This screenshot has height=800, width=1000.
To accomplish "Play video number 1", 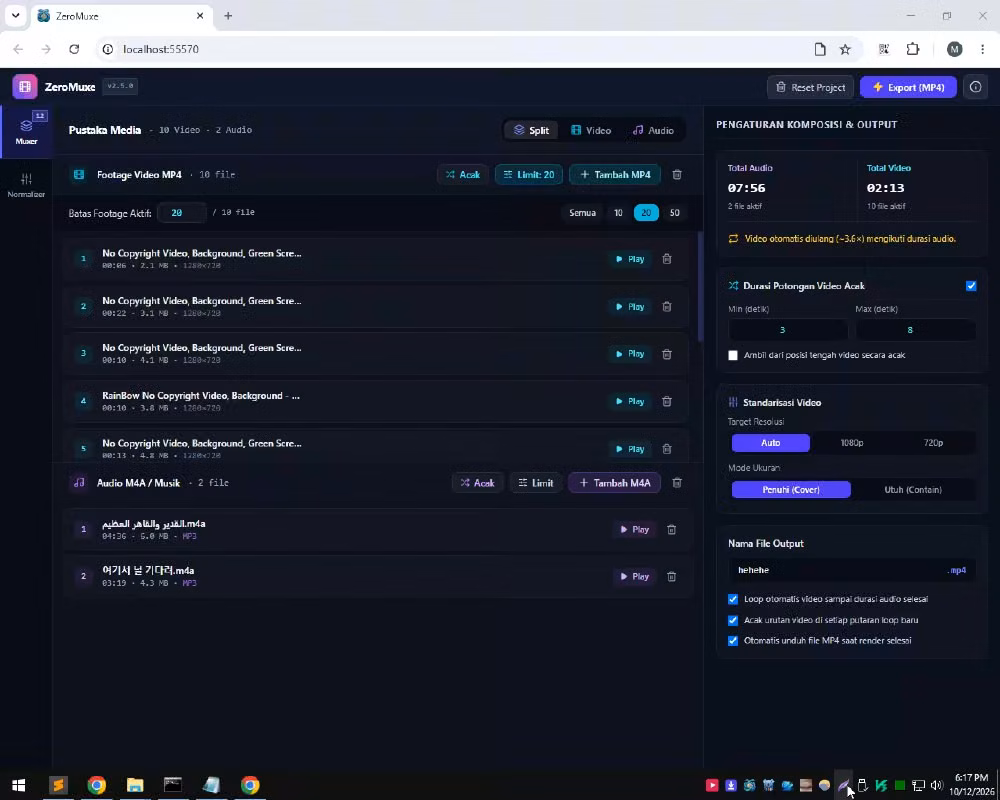I will [629, 259].
